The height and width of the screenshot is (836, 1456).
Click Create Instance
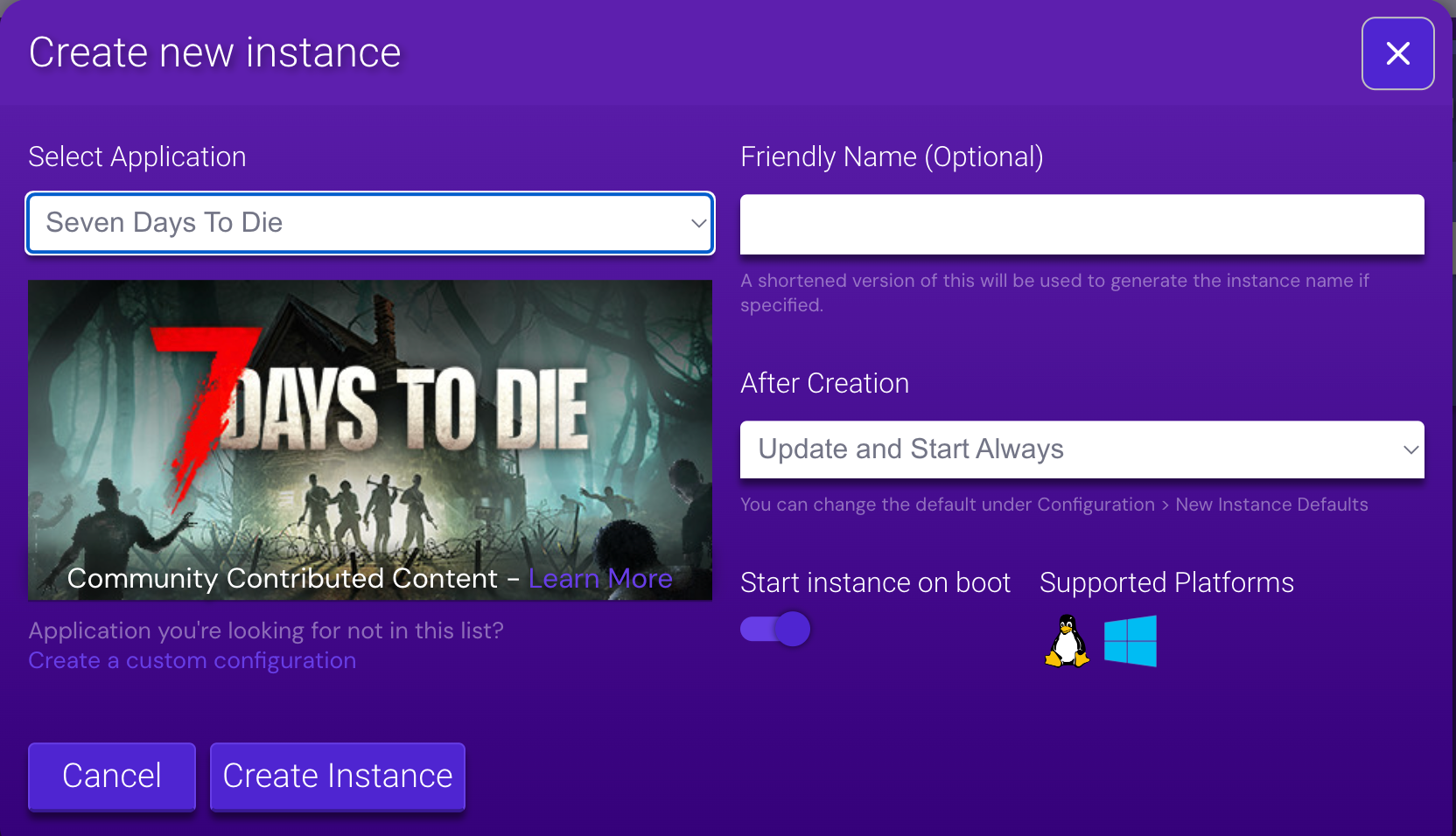(337, 777)
